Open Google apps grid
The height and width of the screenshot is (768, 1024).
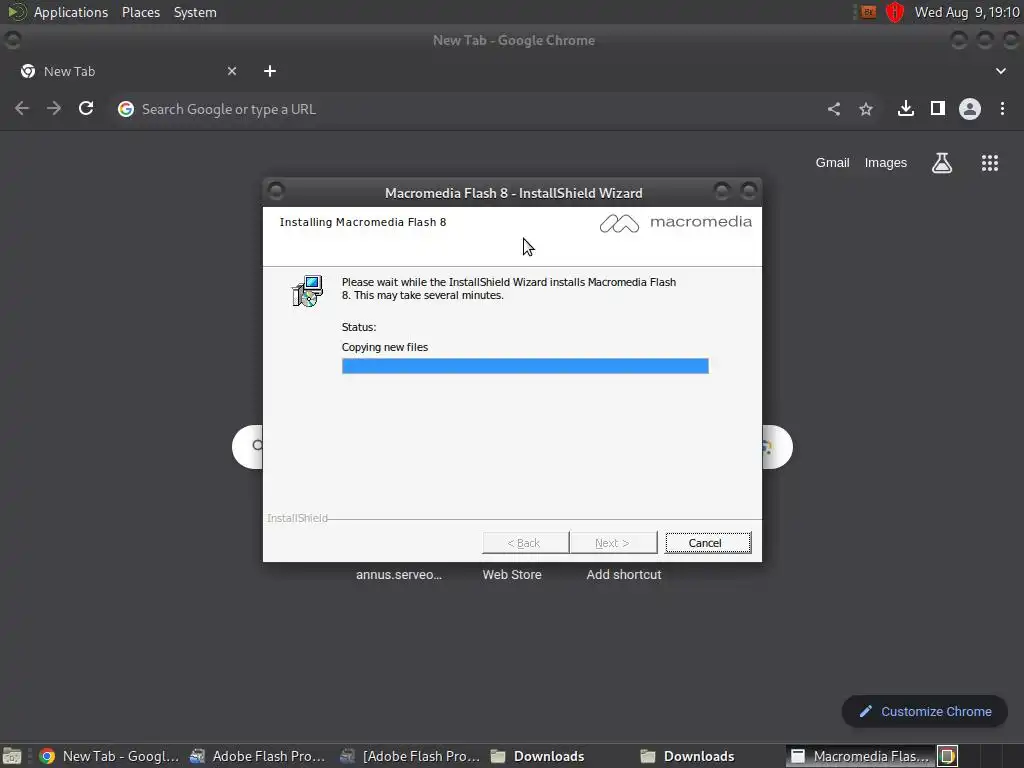[990, 163]
